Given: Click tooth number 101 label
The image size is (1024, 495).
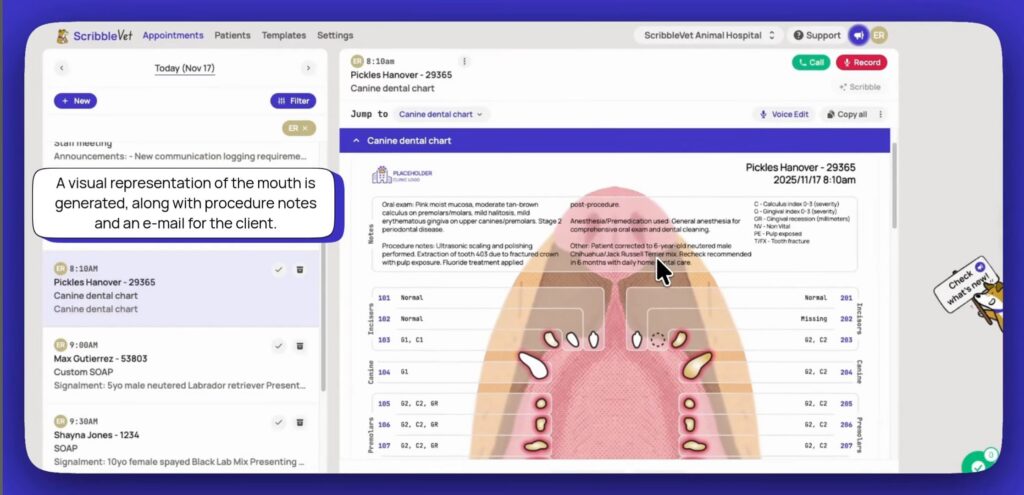Looking at the screenshot, I should 384,298.
